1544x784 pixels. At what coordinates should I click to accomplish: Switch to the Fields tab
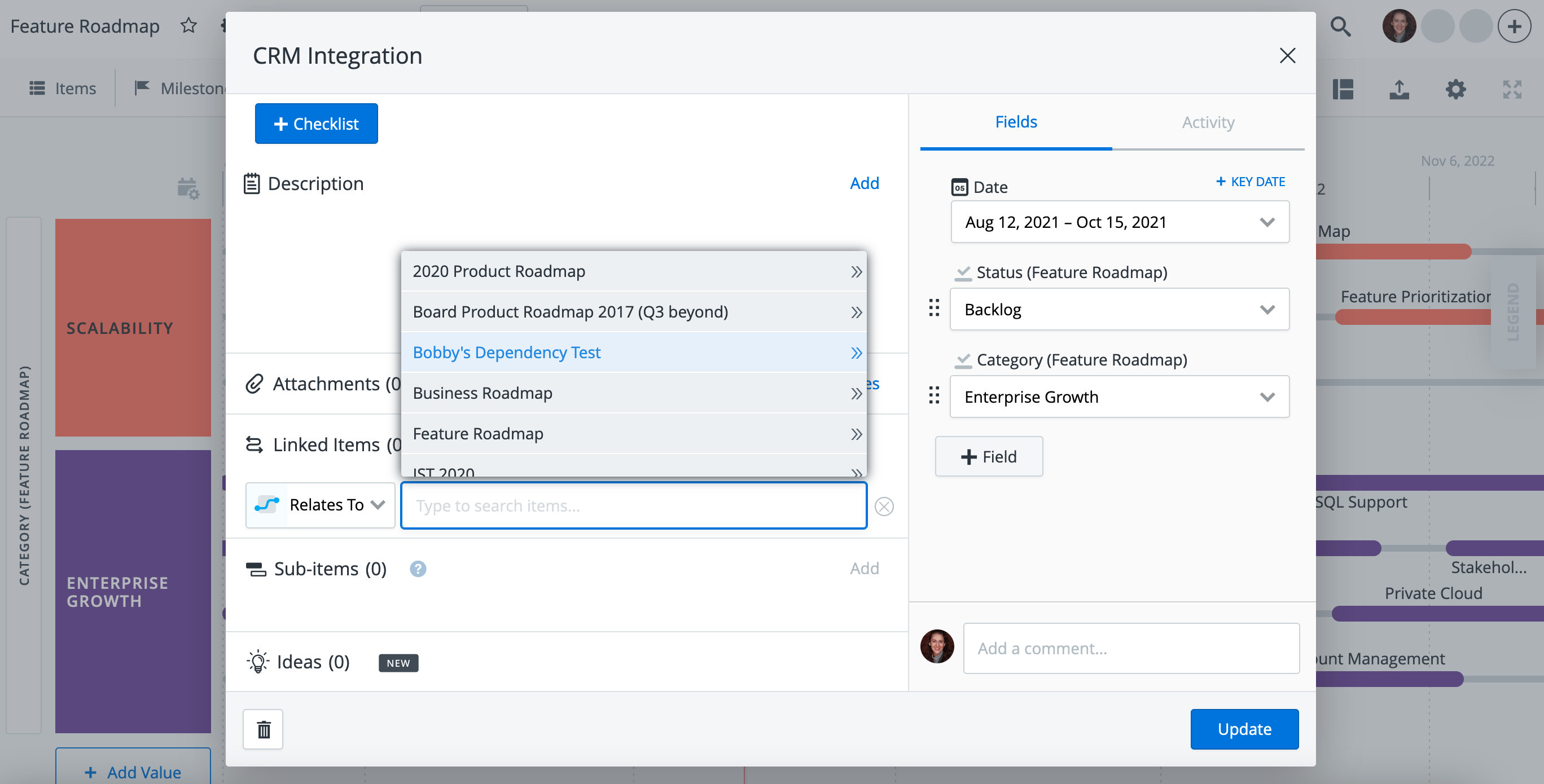click(1016, 122)
